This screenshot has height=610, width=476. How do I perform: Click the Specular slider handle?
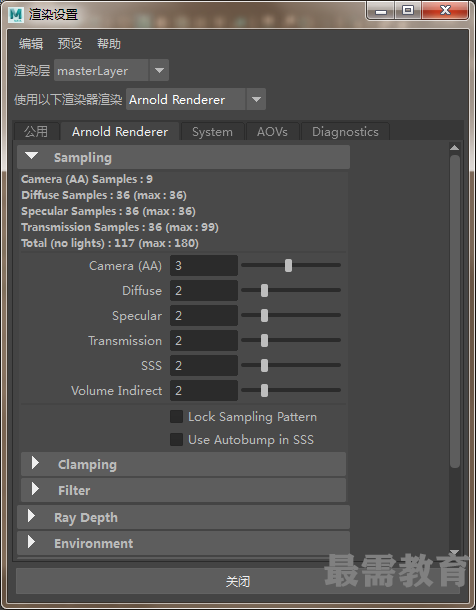pyautogui.click(x=264, y=315)
